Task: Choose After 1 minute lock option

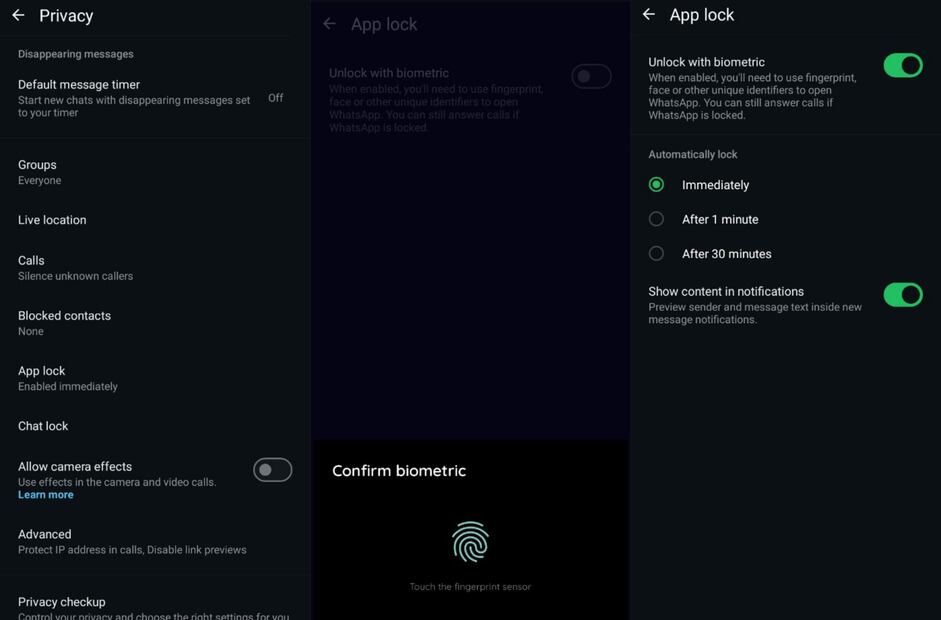Action: tap(657, 219)
